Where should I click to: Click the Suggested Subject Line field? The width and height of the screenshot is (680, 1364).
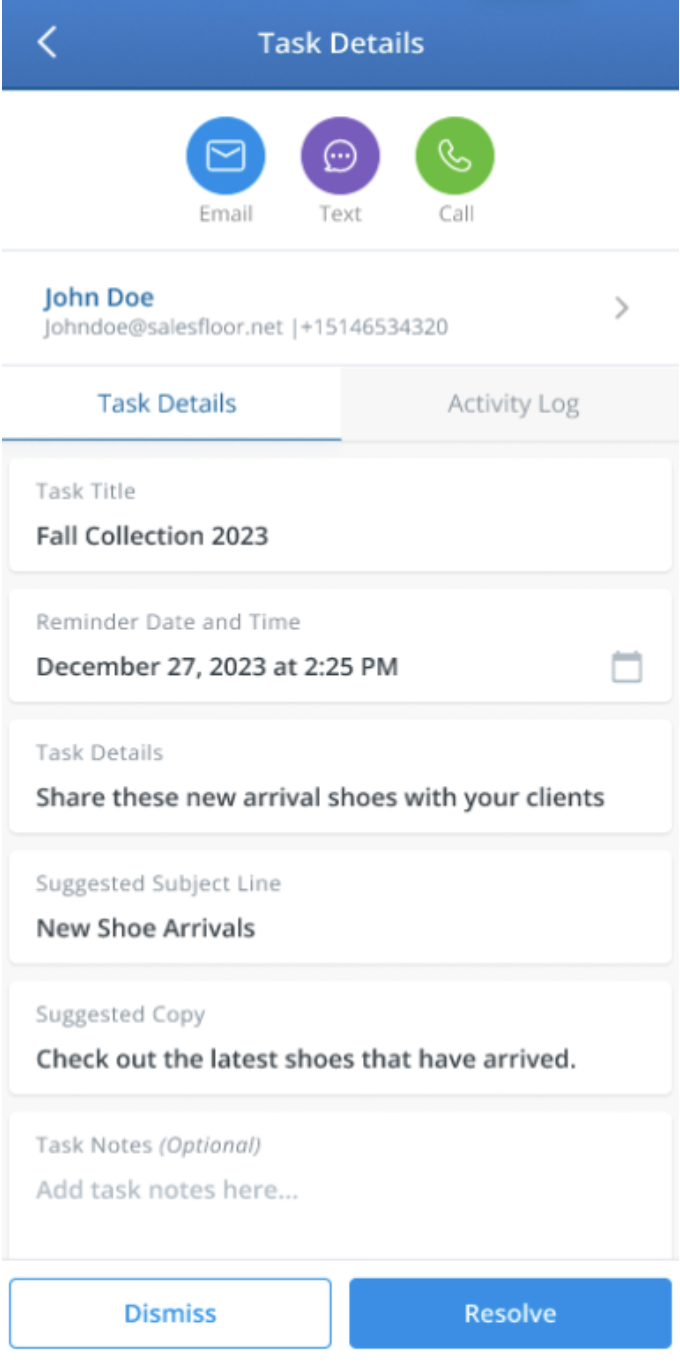(x=340, y=907)
